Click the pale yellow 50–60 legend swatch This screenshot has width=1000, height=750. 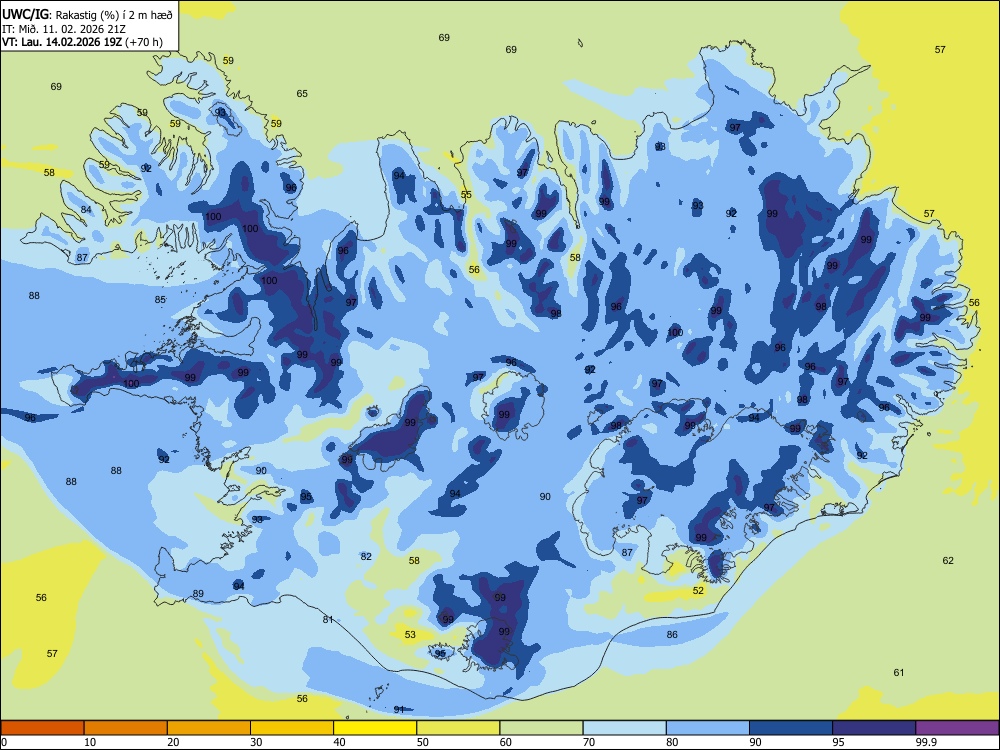[458, 728]
